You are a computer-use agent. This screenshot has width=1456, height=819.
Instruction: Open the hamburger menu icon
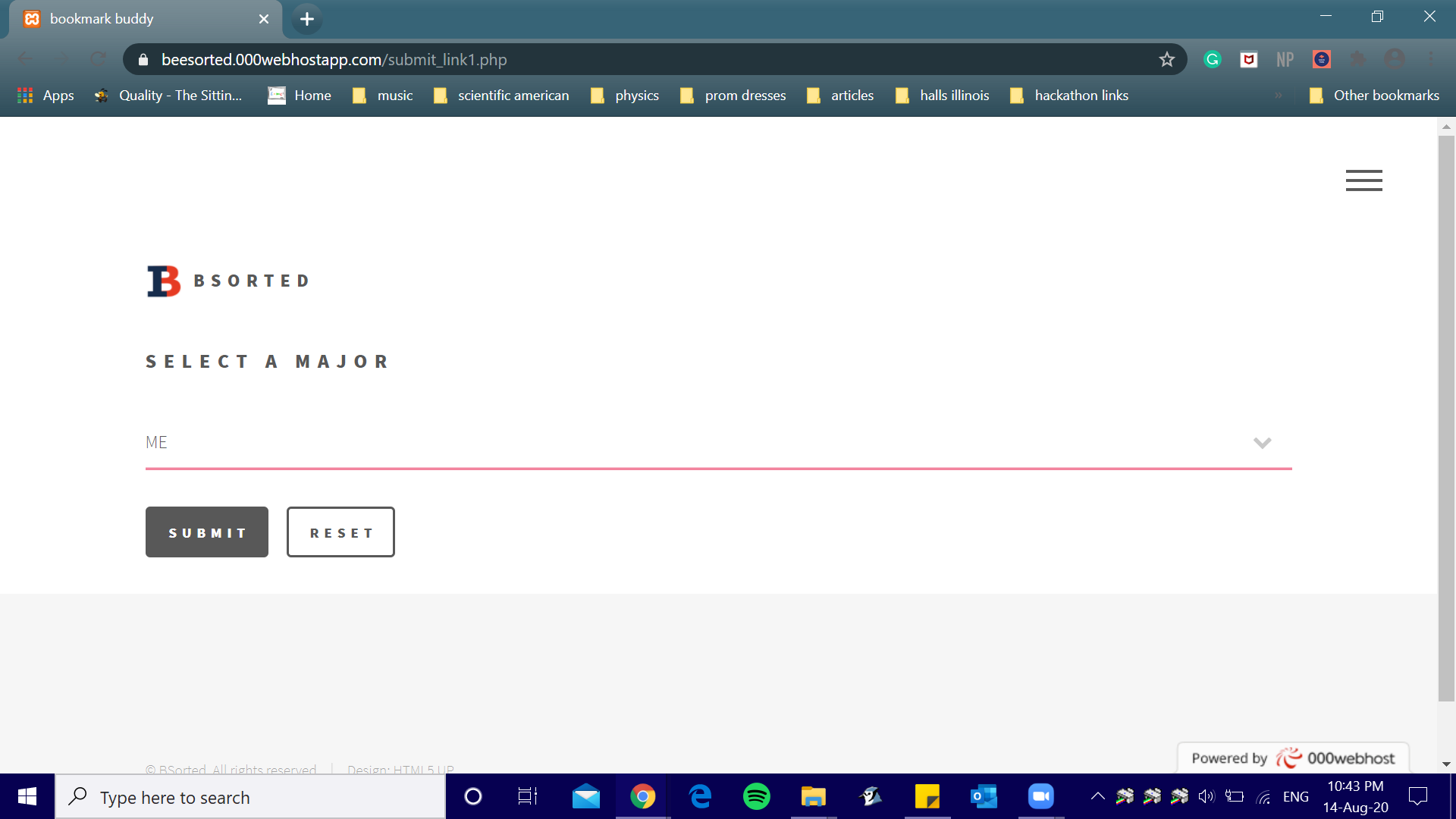(1363, 180)
